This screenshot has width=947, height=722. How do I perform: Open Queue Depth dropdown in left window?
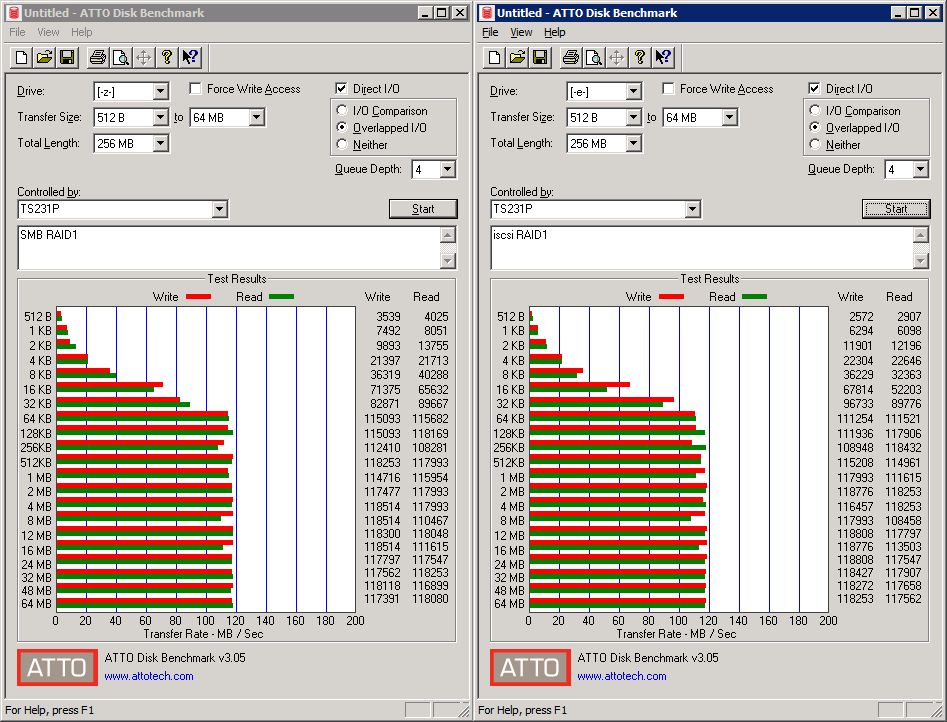point(447,169)
